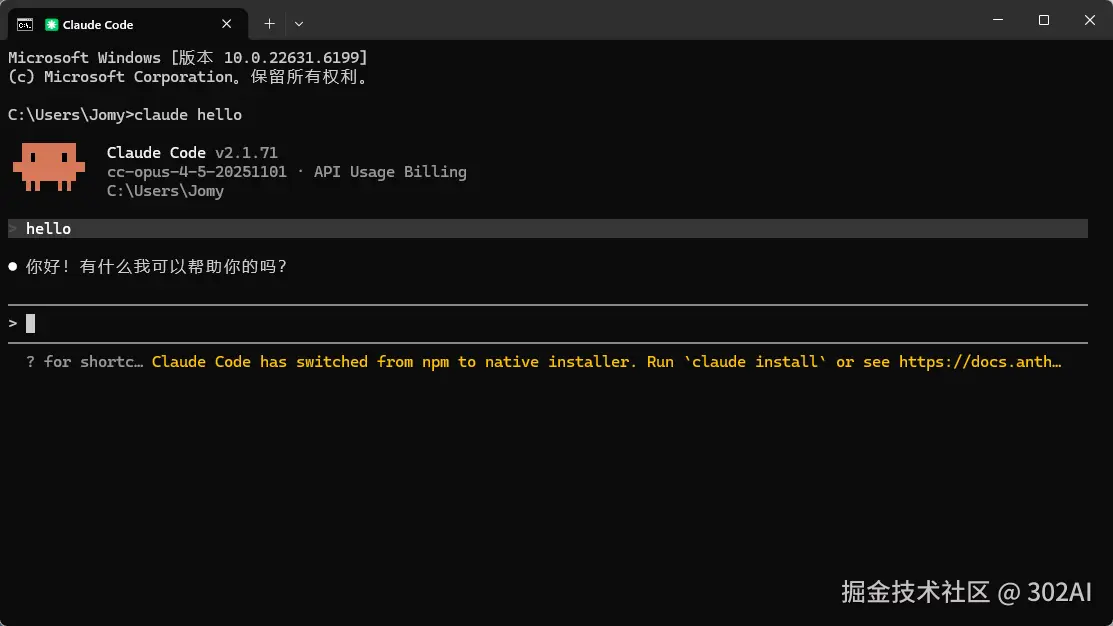Click the white bullet before response

13,266
